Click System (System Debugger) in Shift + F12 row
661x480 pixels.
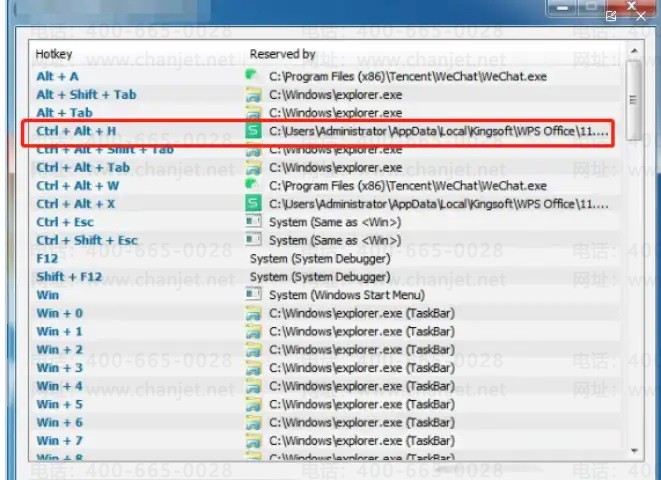pyautogui.click(x=320, y=276)
